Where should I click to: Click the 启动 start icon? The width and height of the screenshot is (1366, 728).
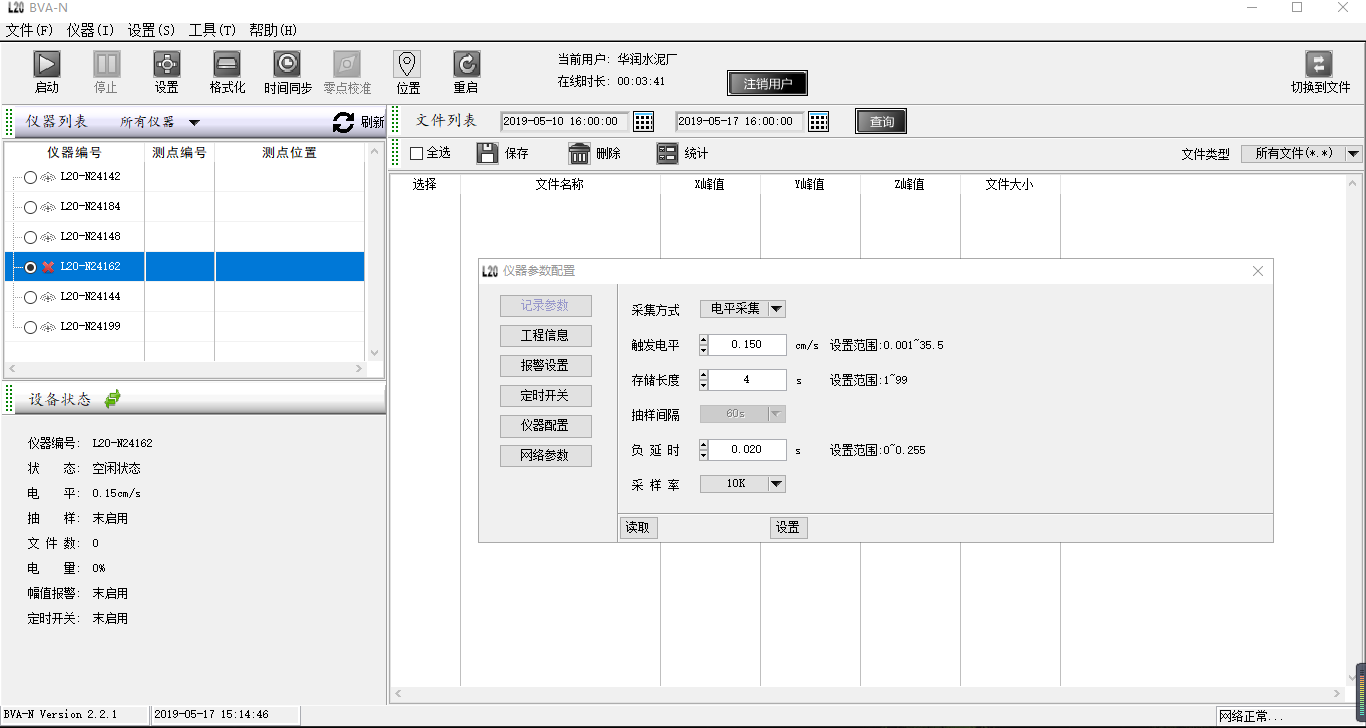(47, 65)
